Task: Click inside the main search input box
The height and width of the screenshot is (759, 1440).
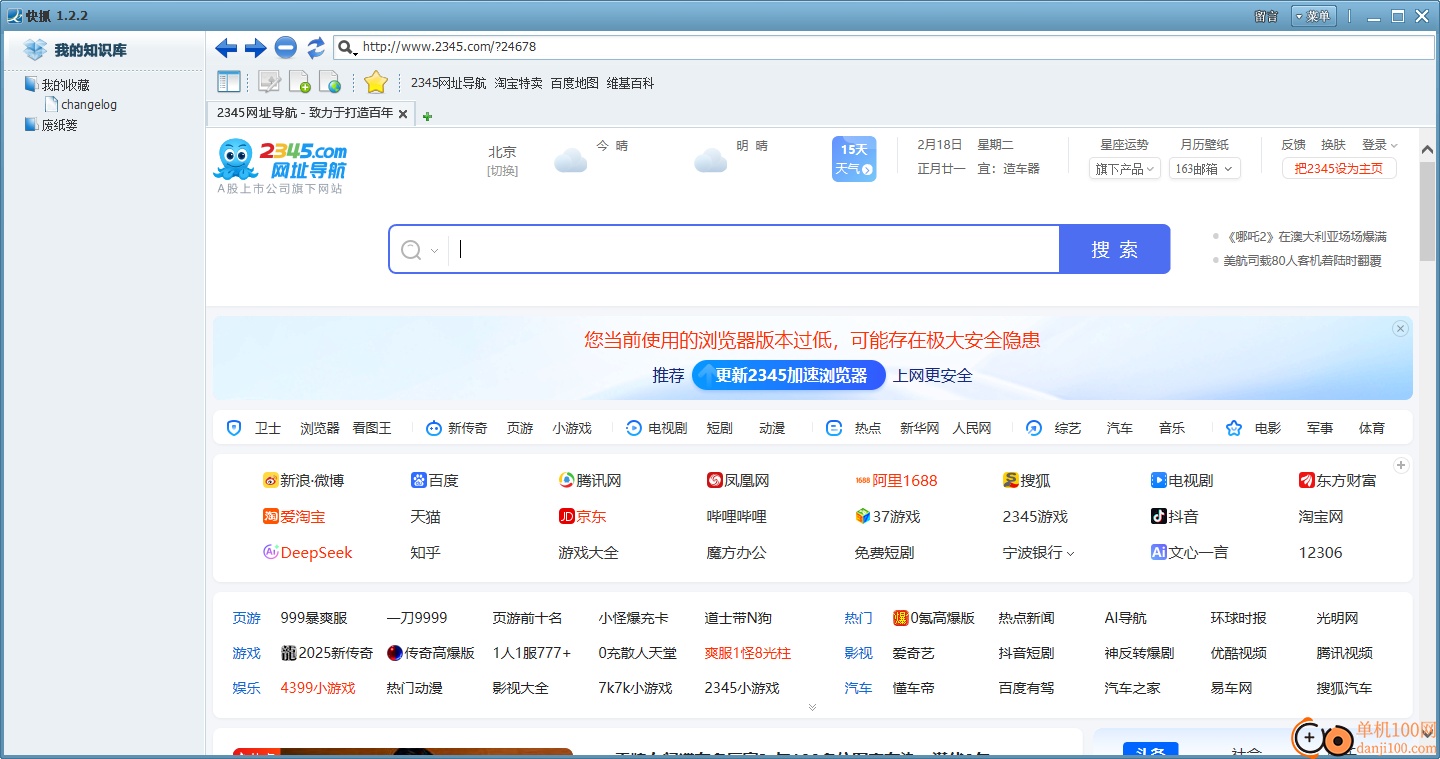Action: pyautogui.click(x=754, y=249)
